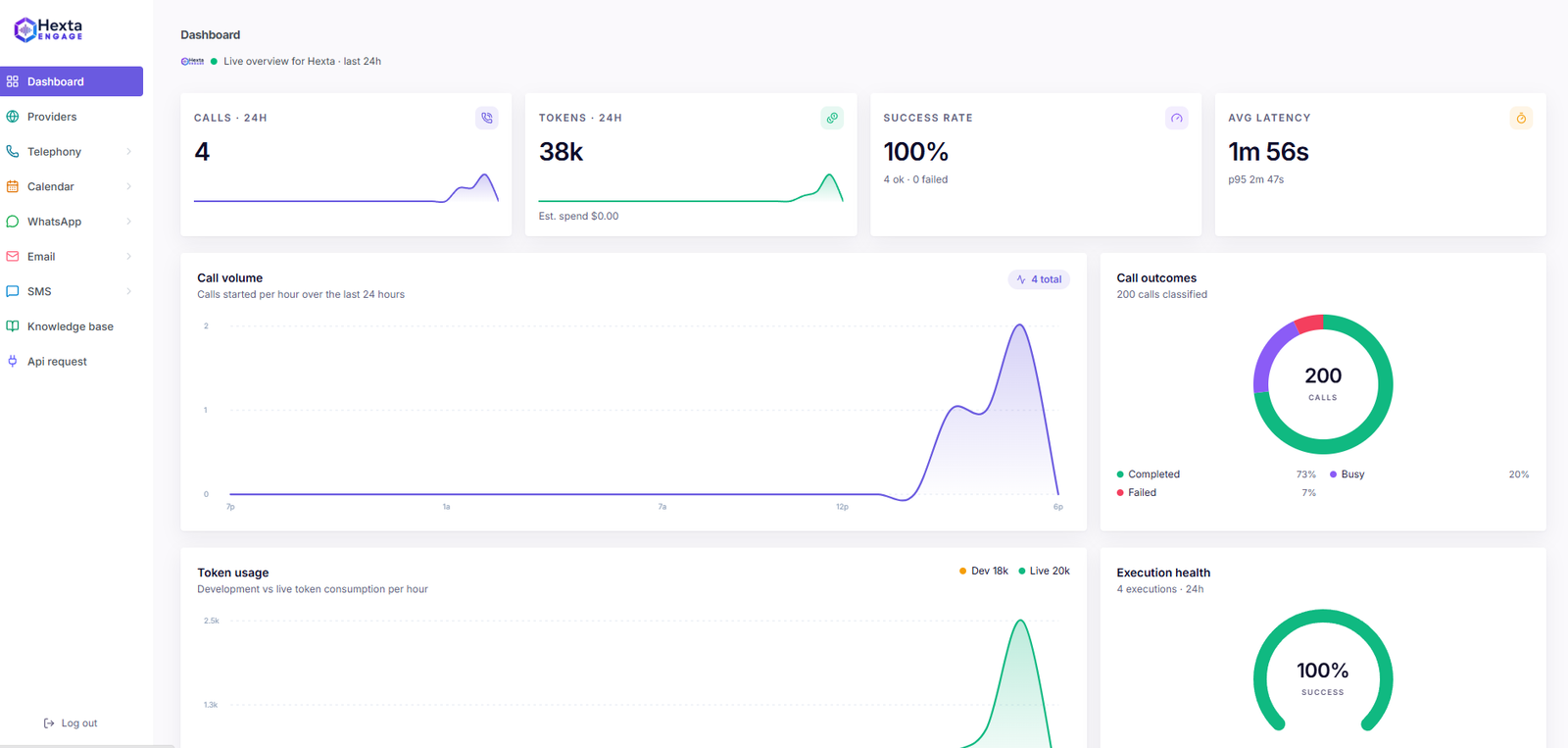Log out of the dashboard
The image size is (1568, 748).
tap(71, 723)
